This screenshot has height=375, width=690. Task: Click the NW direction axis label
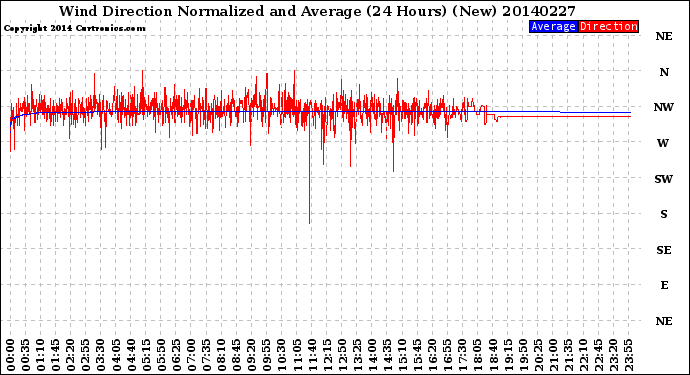click(x=664, y=107)
